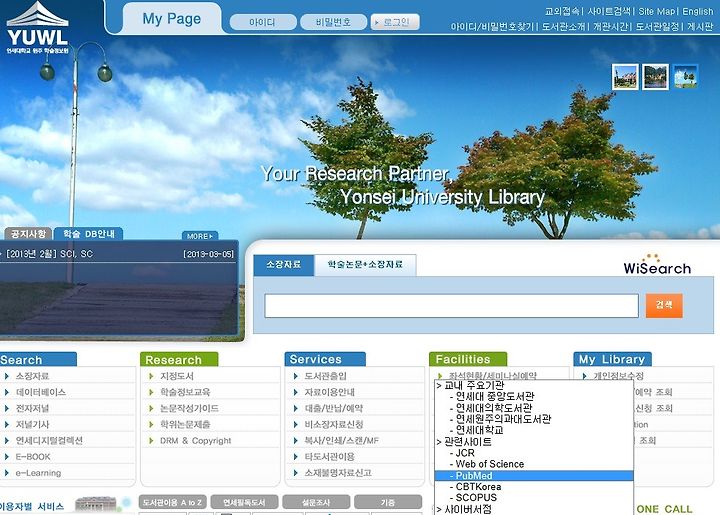This screenshot has height=515, width=720.
Task: Open e-Learning under Search
Action: click(x=38, y=473)
